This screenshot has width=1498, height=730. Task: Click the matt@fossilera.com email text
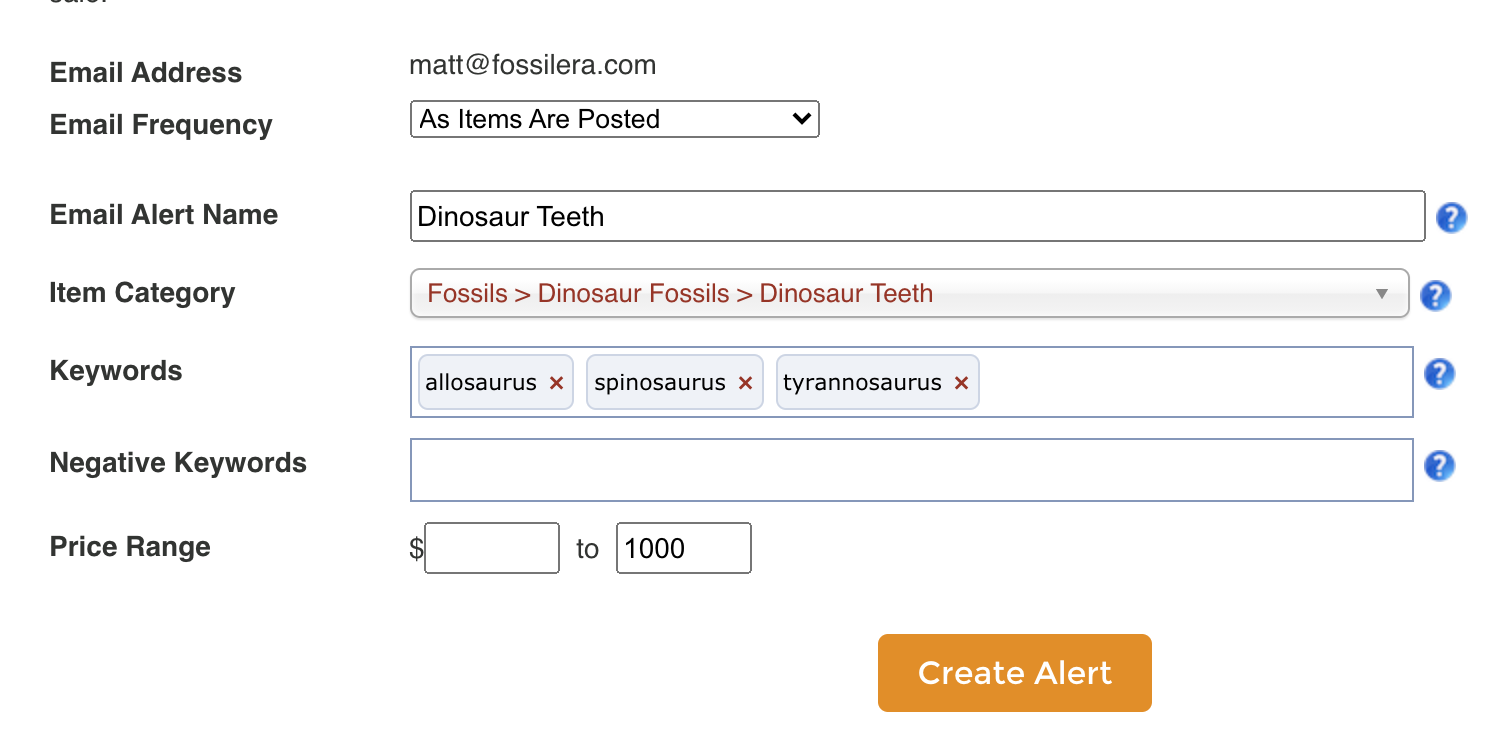coord(532,66)
